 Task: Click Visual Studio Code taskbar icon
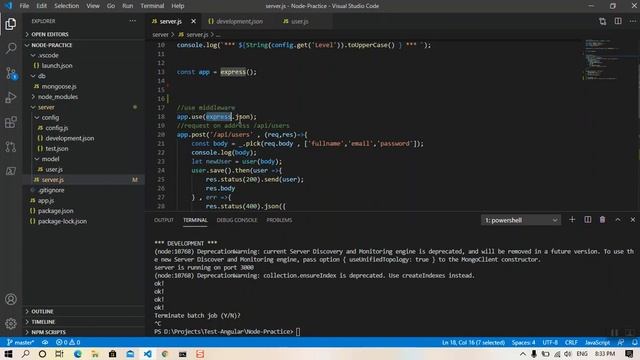pyautogui.click(x=148, y=354)
